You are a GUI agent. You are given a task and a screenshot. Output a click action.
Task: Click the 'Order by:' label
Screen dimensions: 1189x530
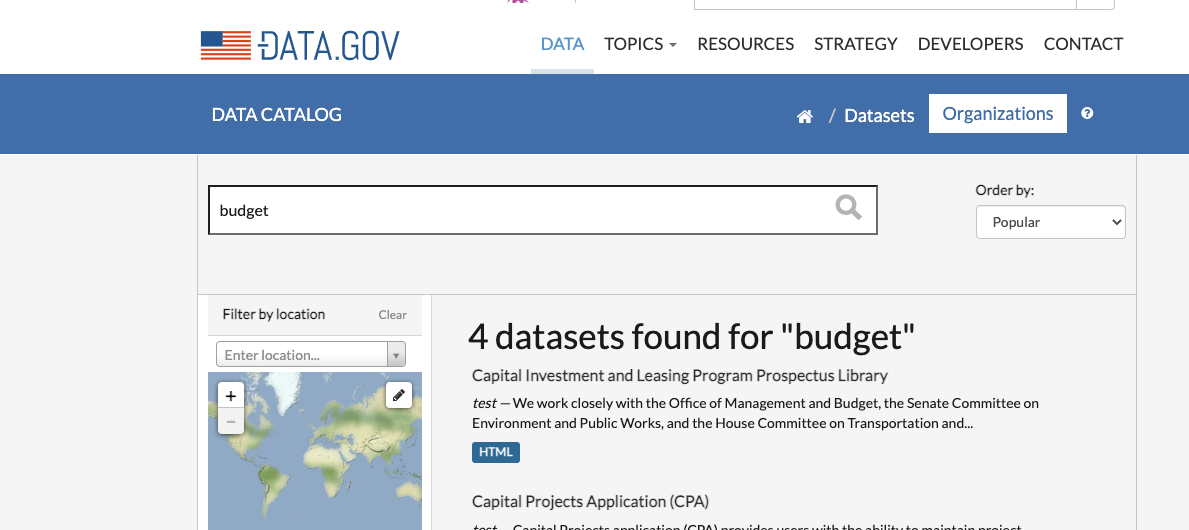click(1005, 190)
